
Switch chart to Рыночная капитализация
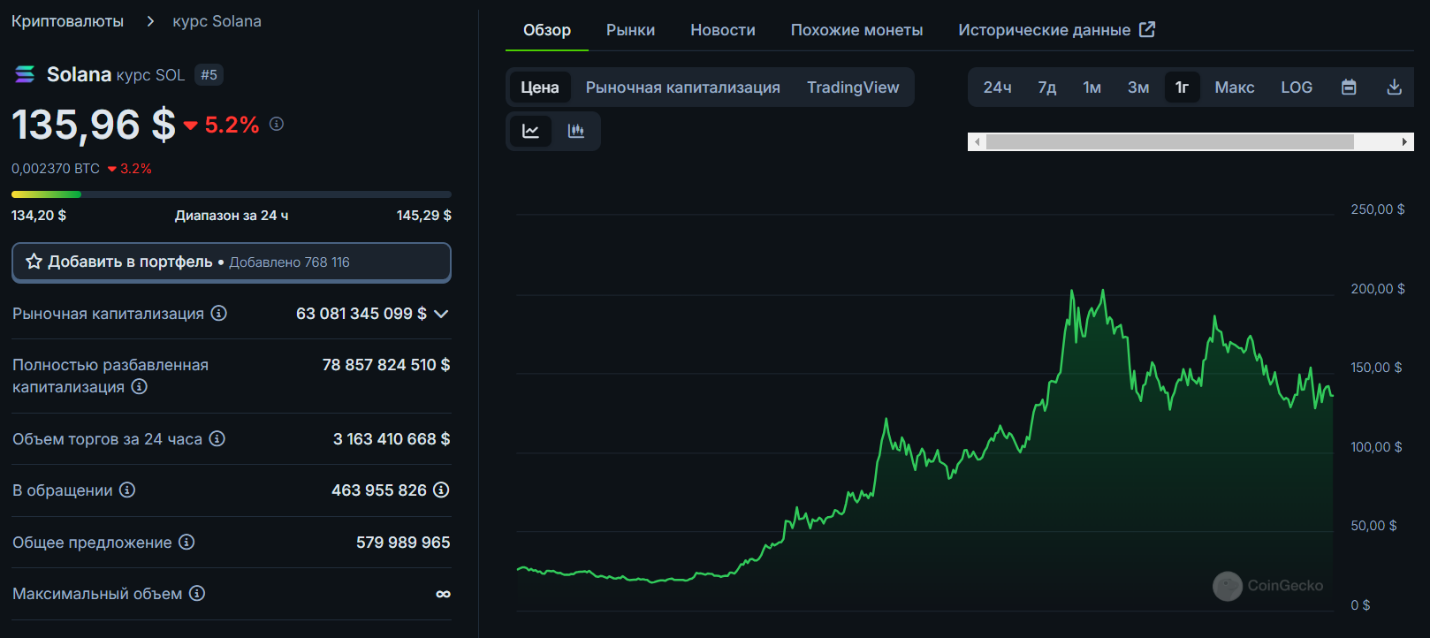(682, 88)
